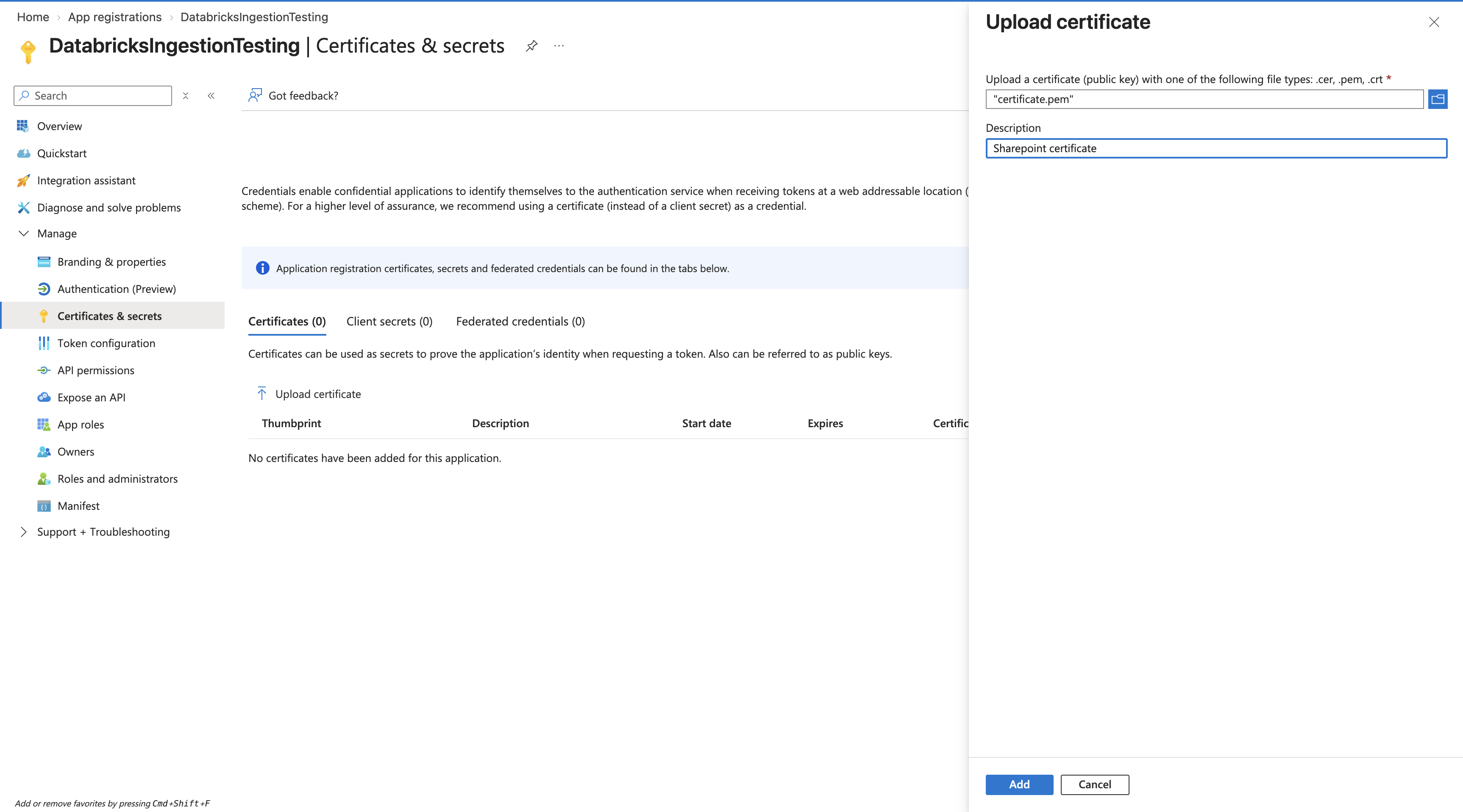Click the Overview grid icon
Viewport: 1463px width, 812px height.
23,126
